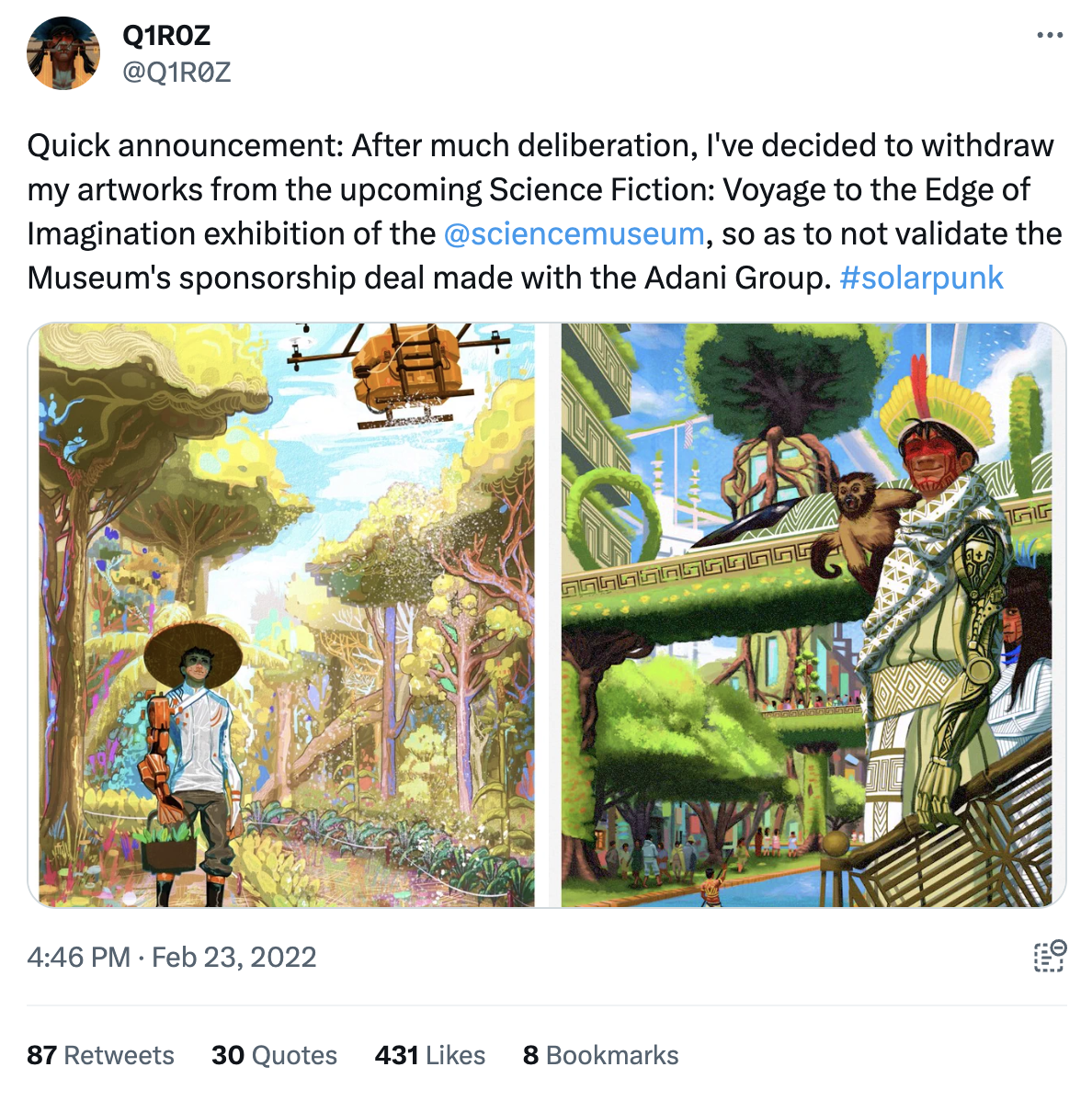
Task: Open the three-dot more options menu
Action: coord(1049,36)
